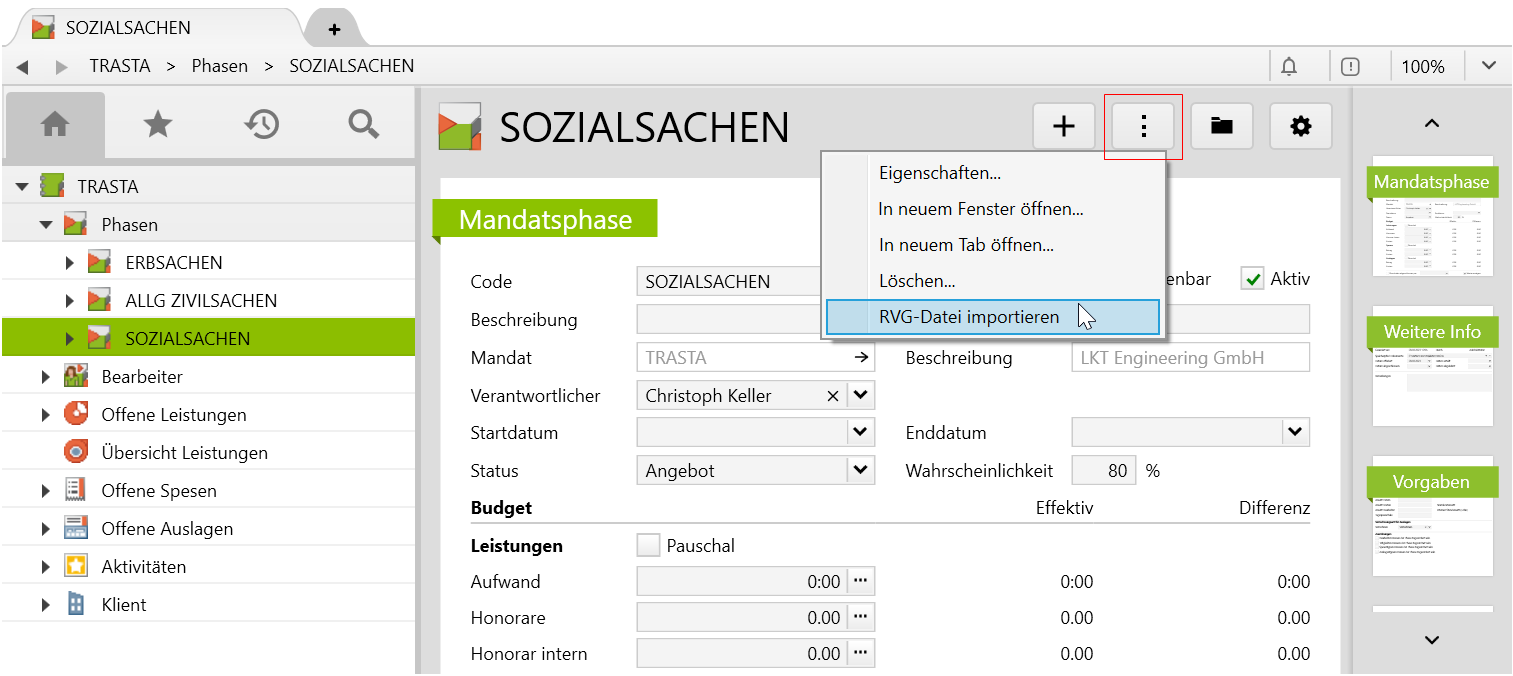Open the folder icon button in header
The width and height of the screenshot is (1513, 676).
tap(1221, 126)
